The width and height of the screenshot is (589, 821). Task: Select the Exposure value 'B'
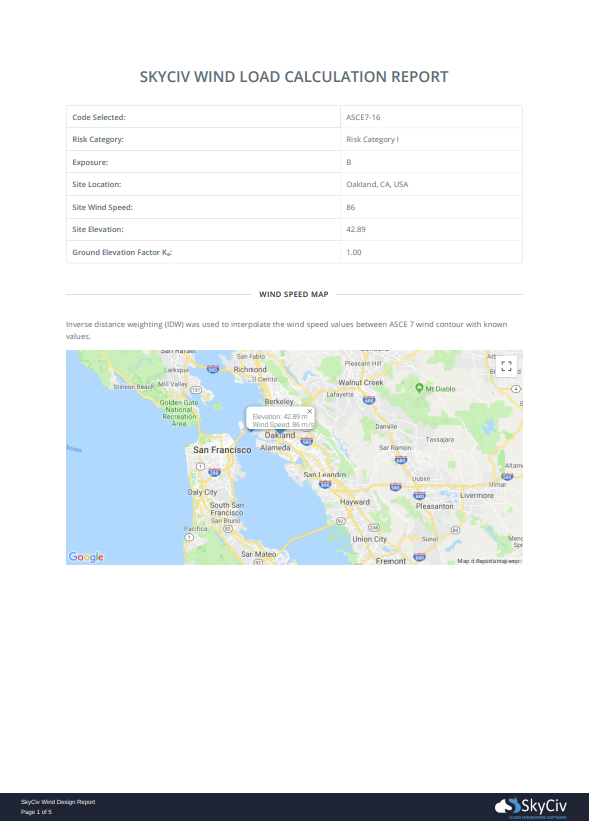coord(349,162)
